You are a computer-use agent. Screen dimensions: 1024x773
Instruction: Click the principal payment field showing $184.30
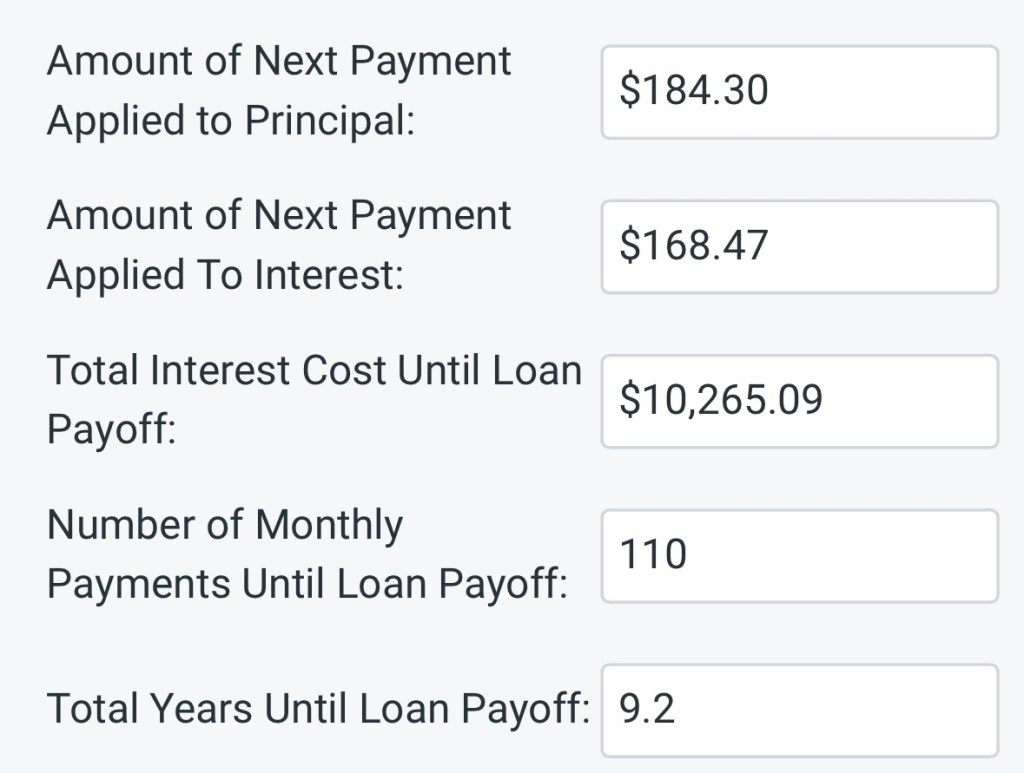pyautogui.click(x=799, y=92)
